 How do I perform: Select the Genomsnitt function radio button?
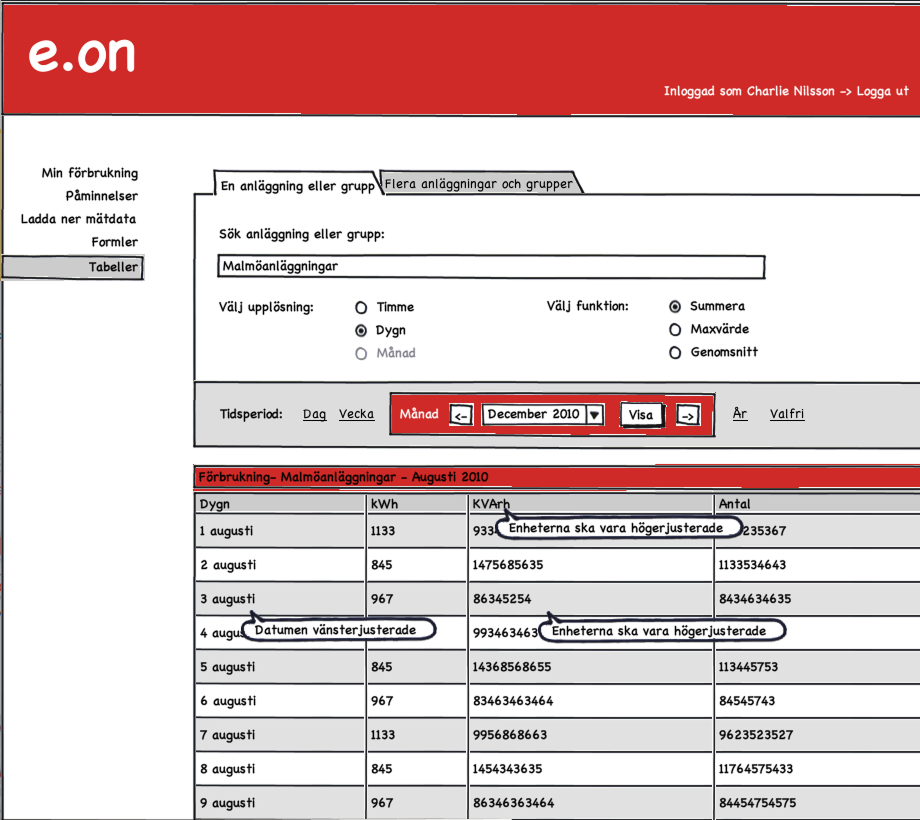tap(675, 352)
